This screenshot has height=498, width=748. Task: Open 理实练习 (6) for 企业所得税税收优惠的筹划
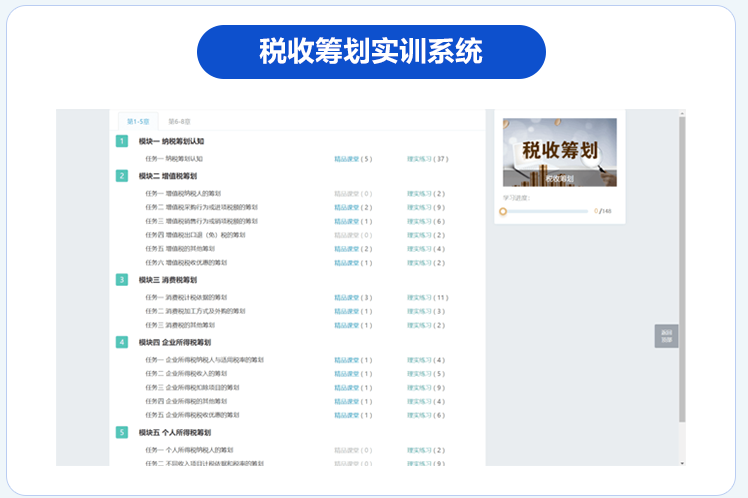[x=426, y=415]
